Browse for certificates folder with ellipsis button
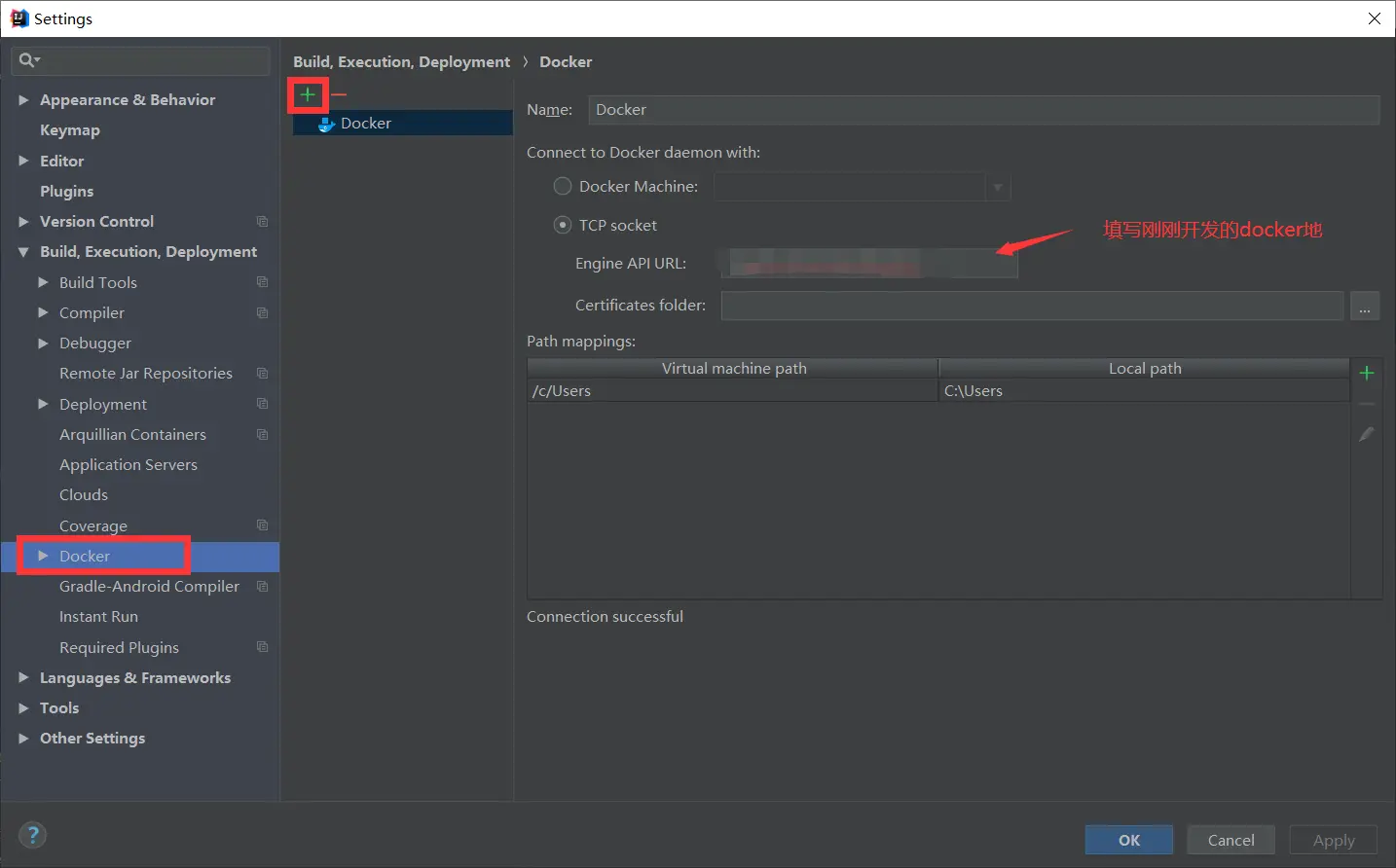The image size is (1396, 868). pos(1365,306)
